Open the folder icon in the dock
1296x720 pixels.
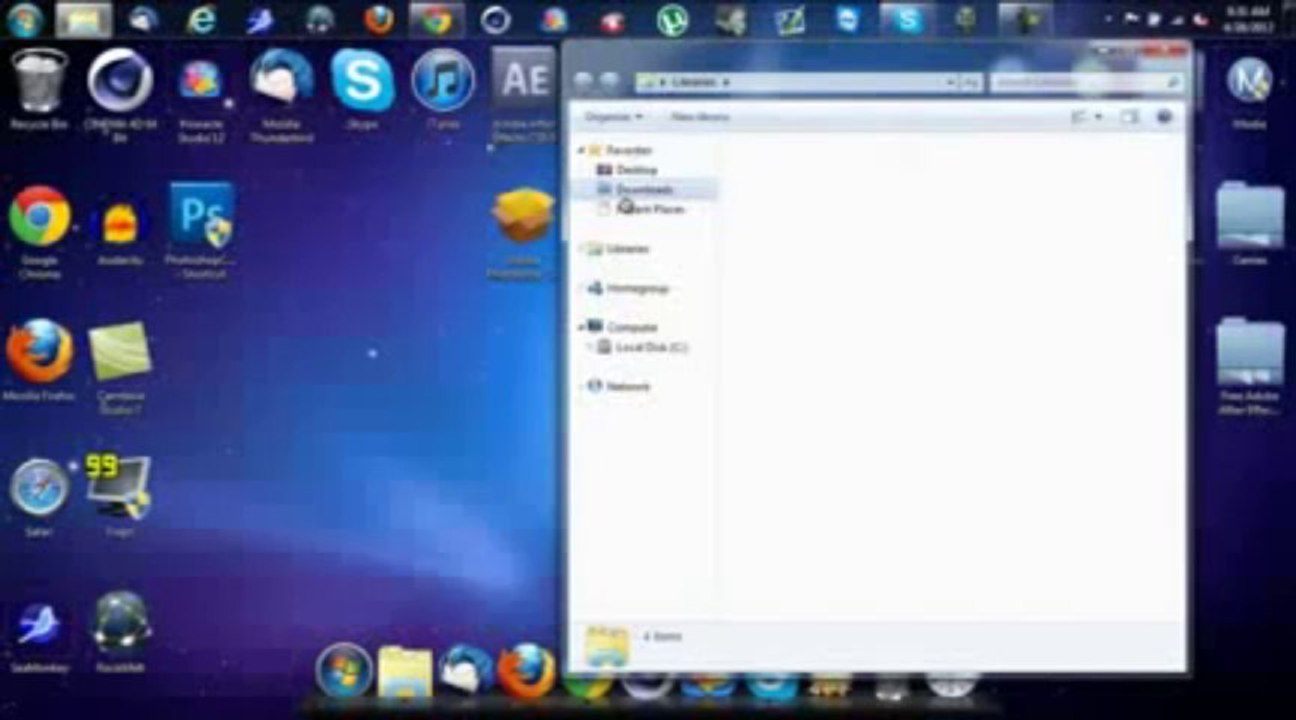[405, 673]
